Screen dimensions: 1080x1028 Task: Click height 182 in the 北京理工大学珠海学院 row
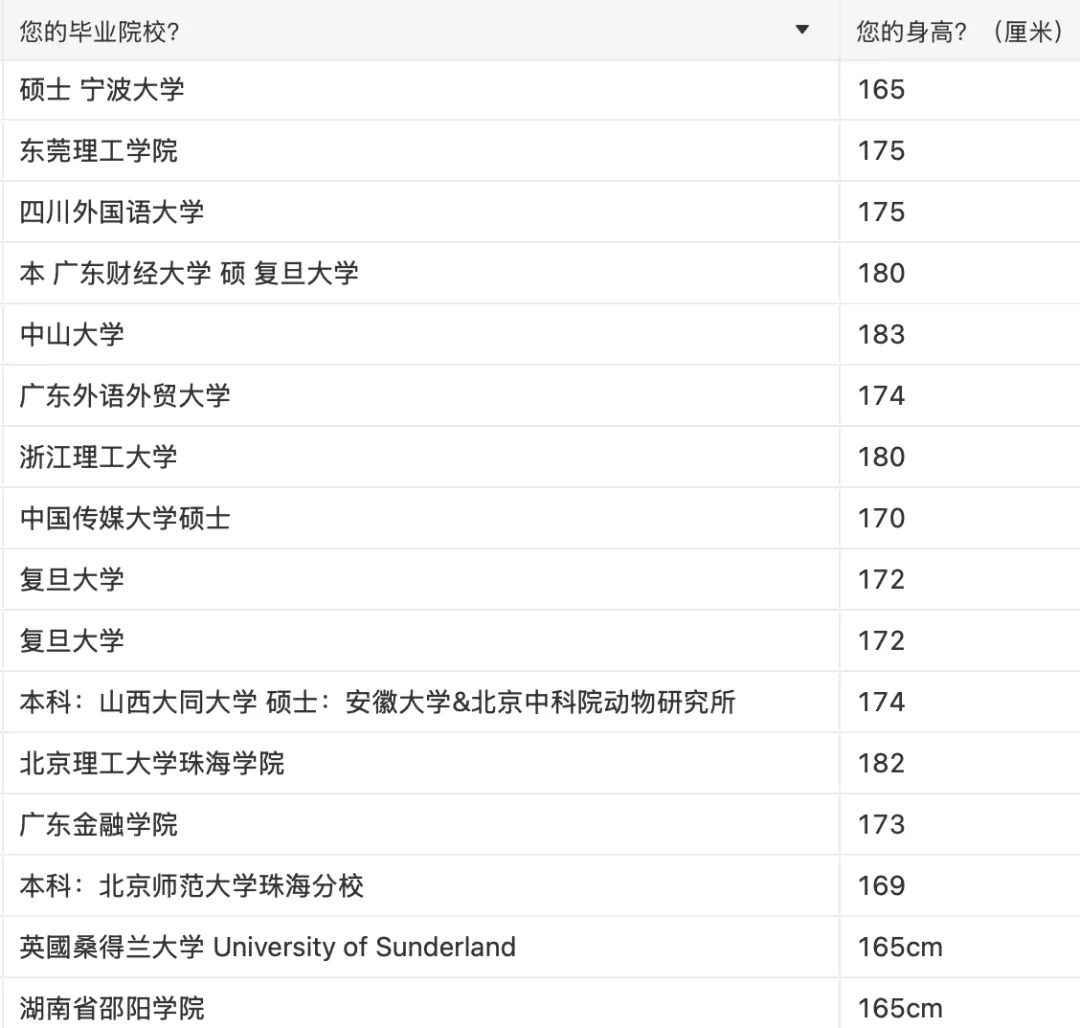click(x=960, y=764)
